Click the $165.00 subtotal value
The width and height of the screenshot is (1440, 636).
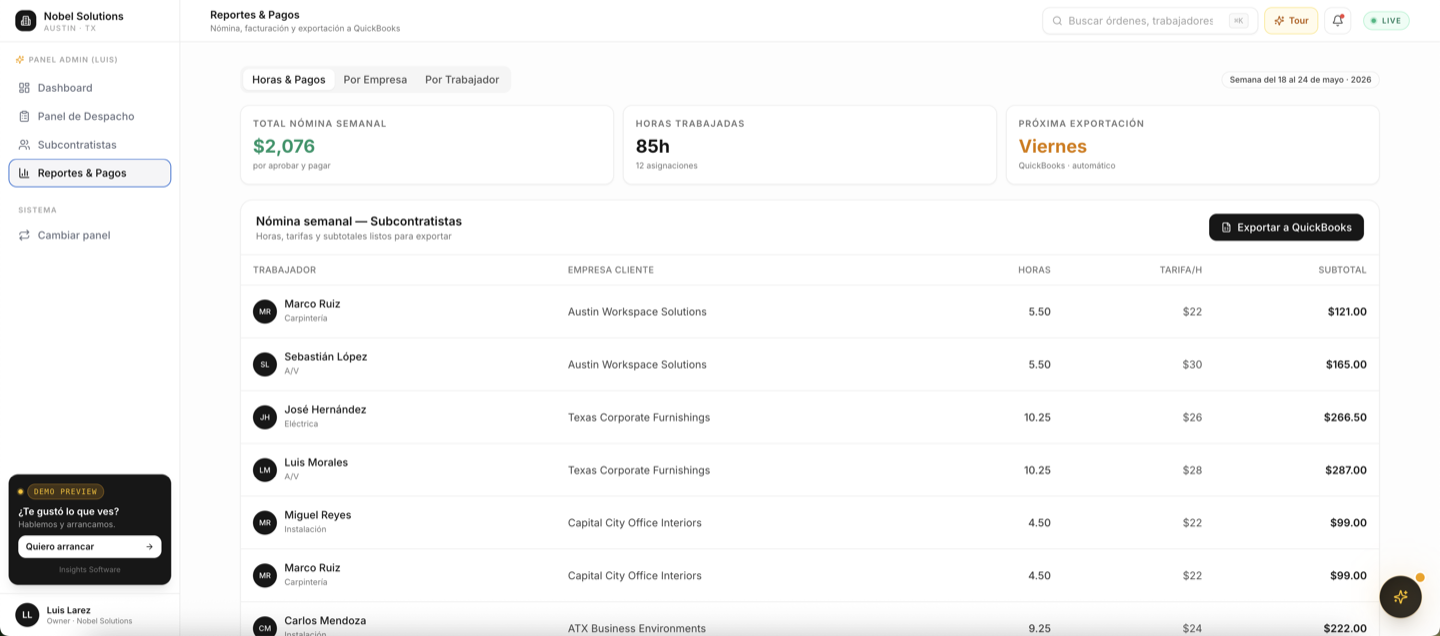(1346, 364)
